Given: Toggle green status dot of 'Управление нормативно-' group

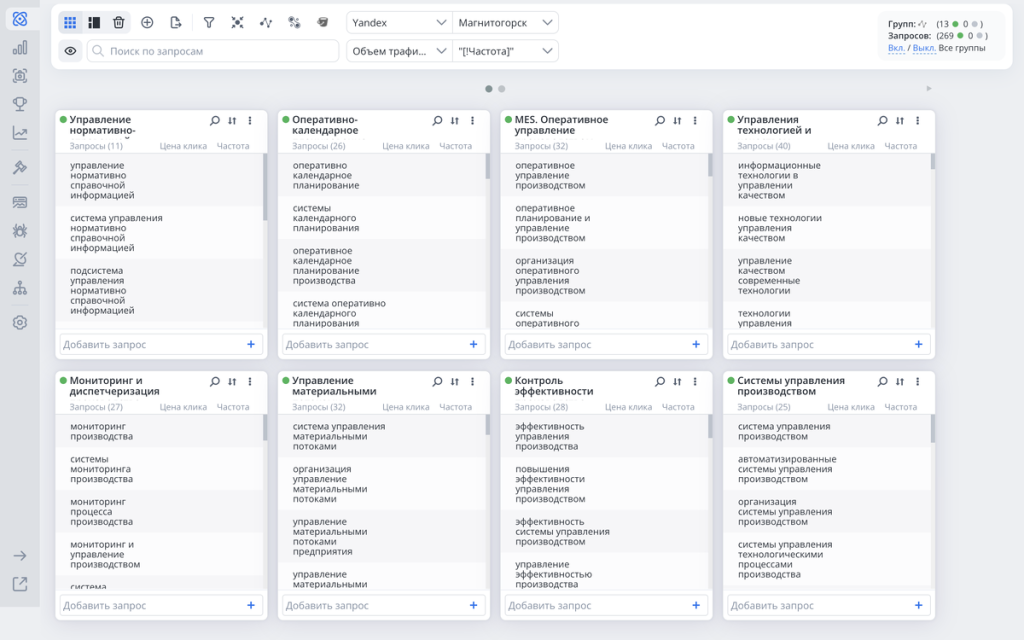Looking at the screenshot, I should 63,120.
